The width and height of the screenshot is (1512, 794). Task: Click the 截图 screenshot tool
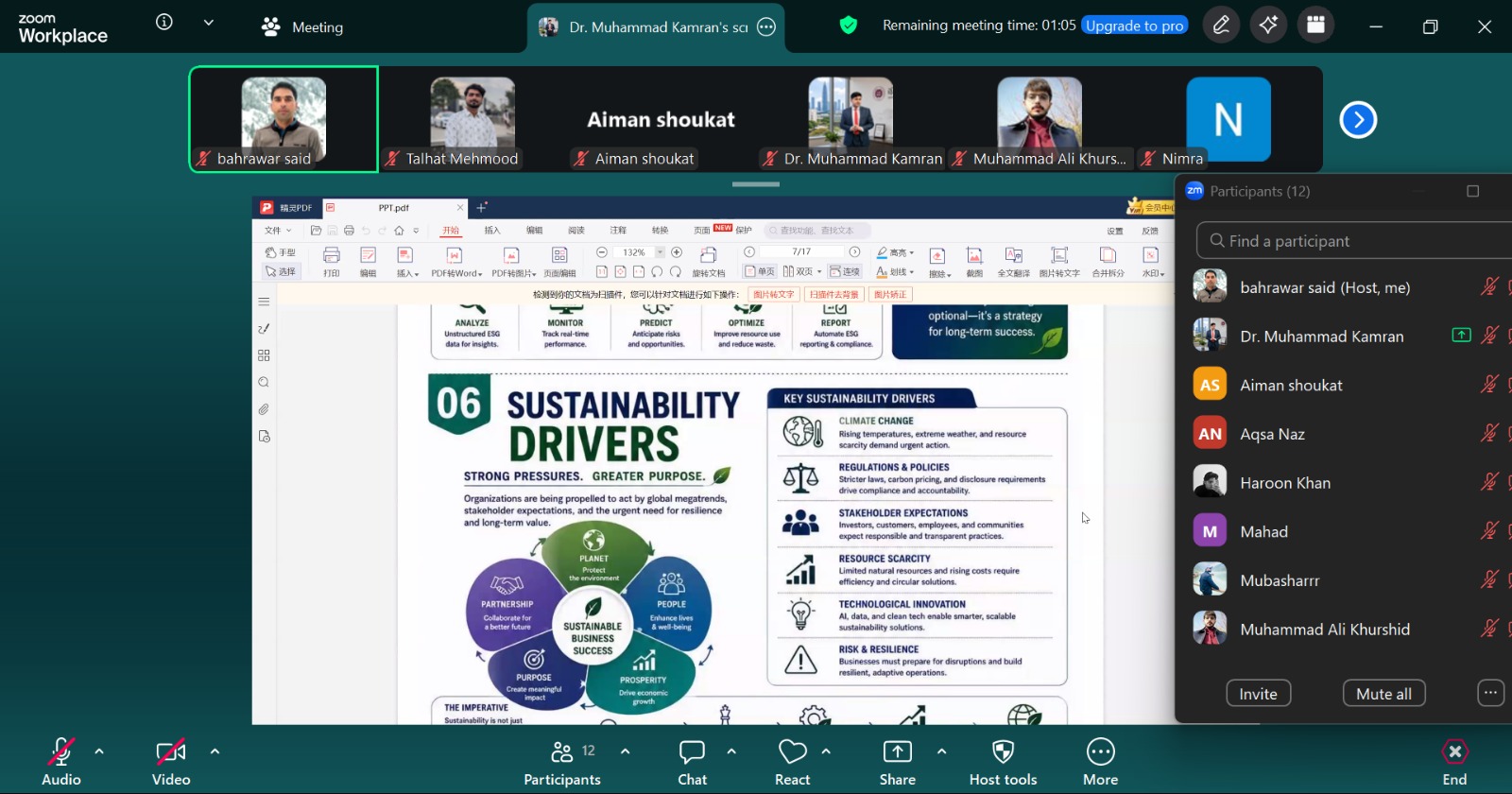[x=974, y=261]
